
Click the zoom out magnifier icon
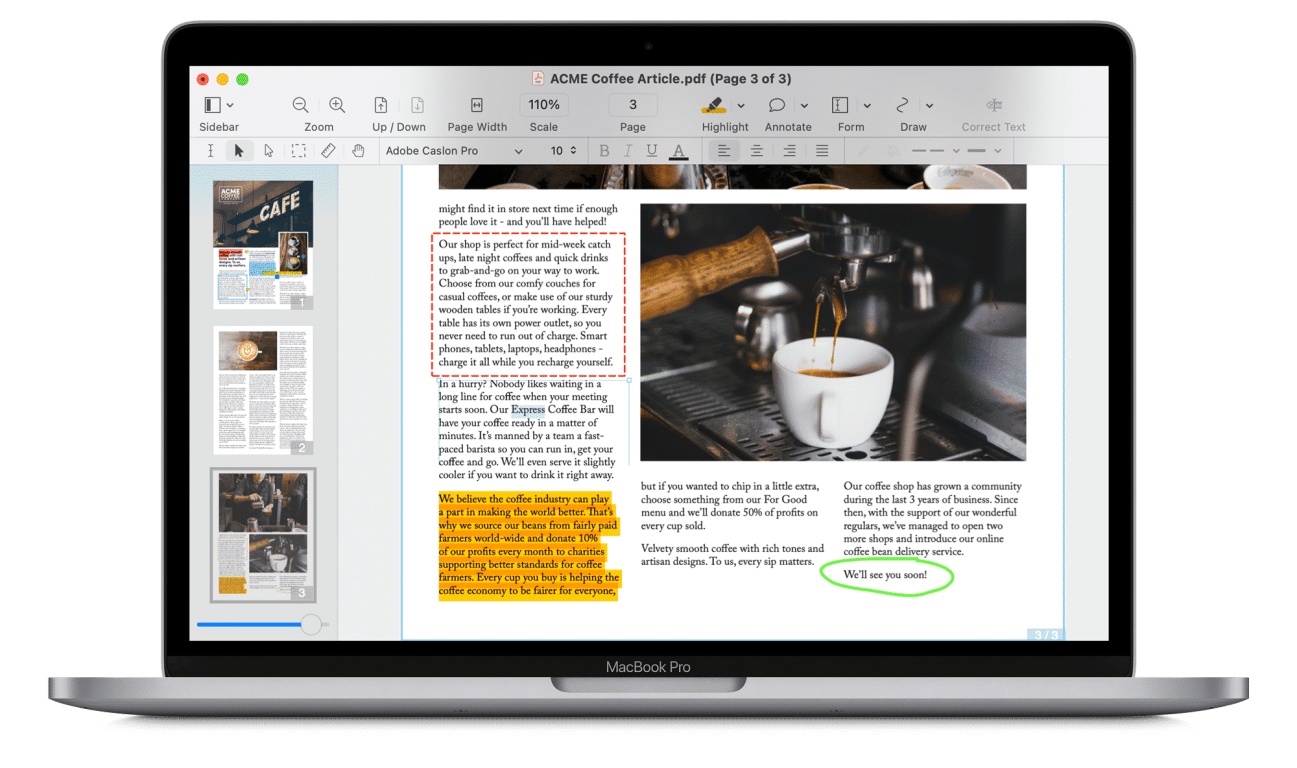pyautogui.click(x=300, y=105)
